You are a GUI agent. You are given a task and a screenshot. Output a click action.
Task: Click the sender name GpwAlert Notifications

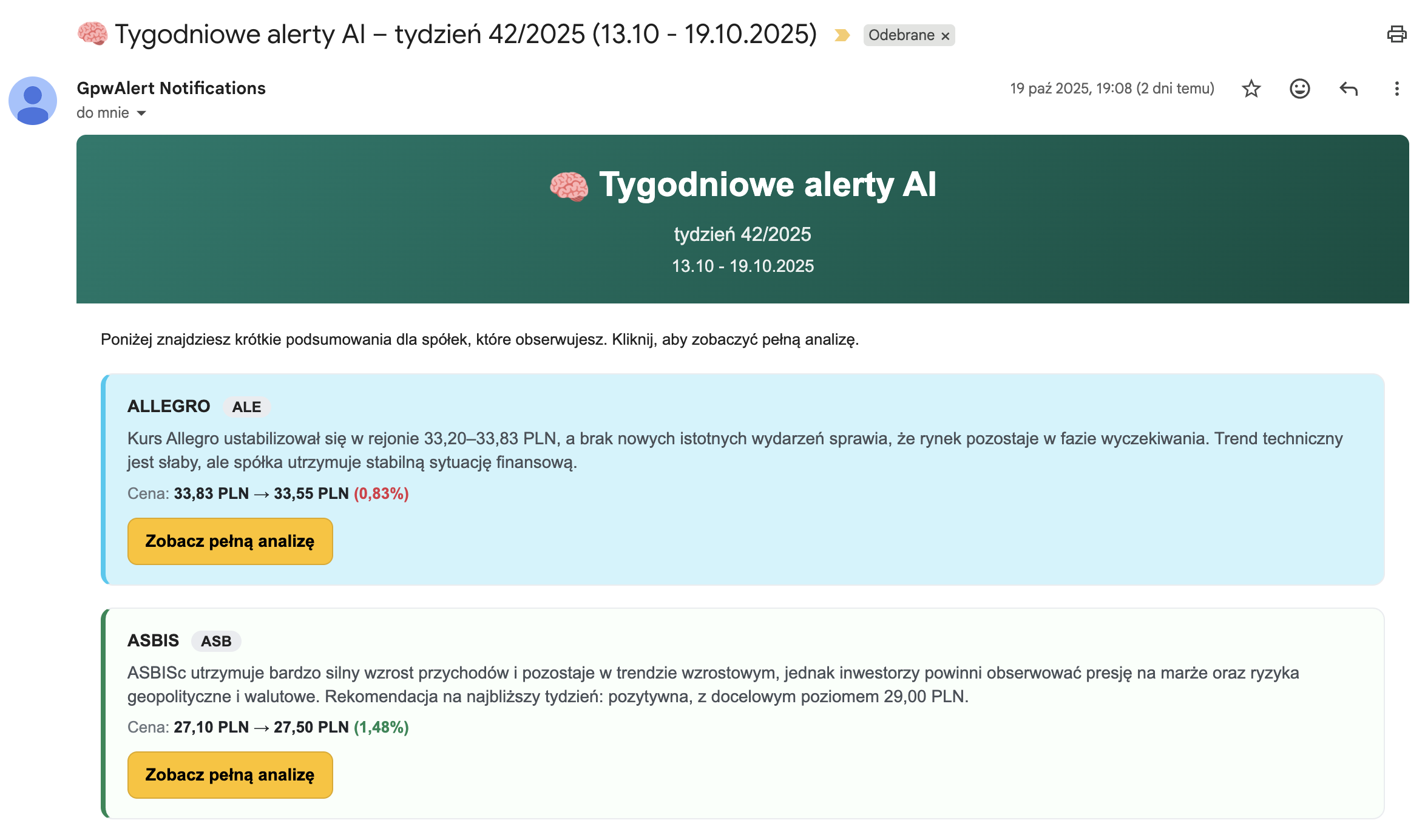[x=171, y=88]
